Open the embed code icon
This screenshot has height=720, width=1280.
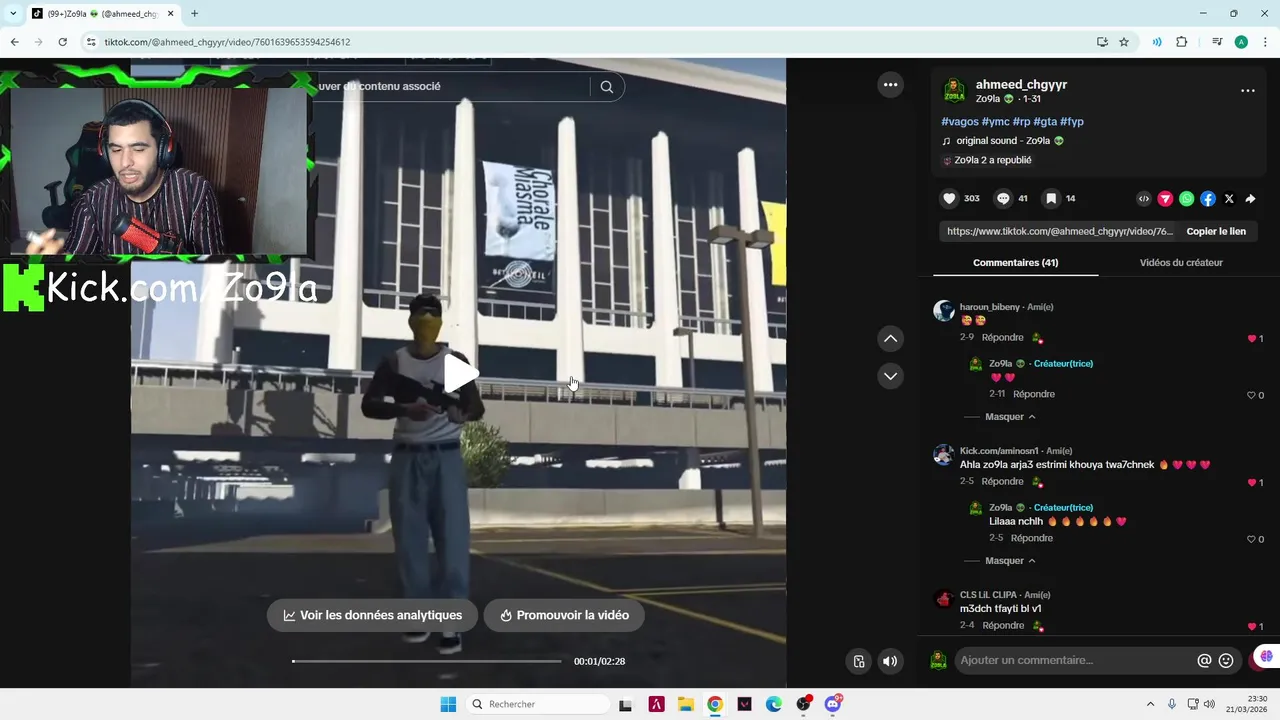click(x=1144, y=199)
